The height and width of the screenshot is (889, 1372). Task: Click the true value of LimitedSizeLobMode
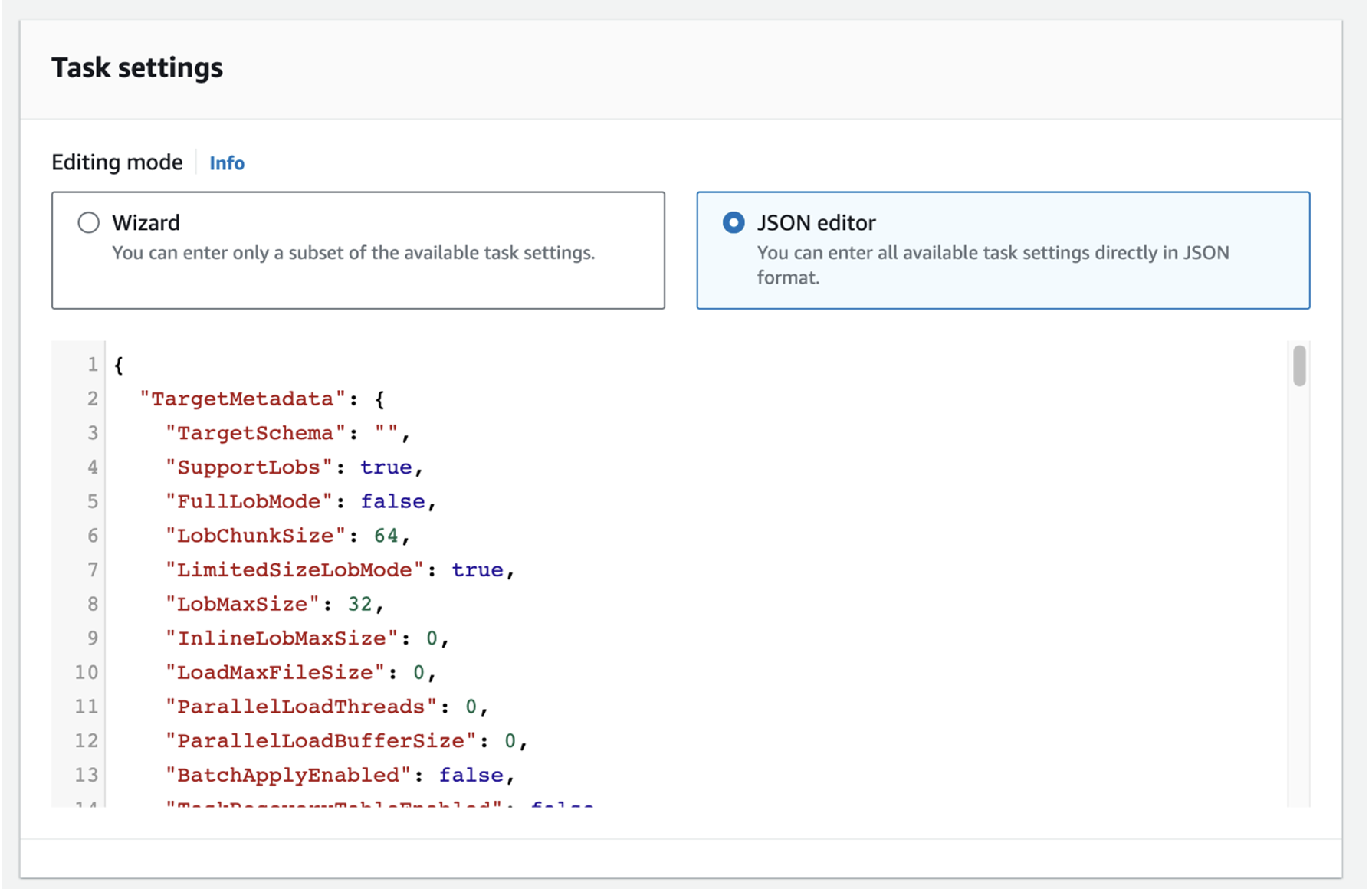pyautogui.click(x=478, y=570)
